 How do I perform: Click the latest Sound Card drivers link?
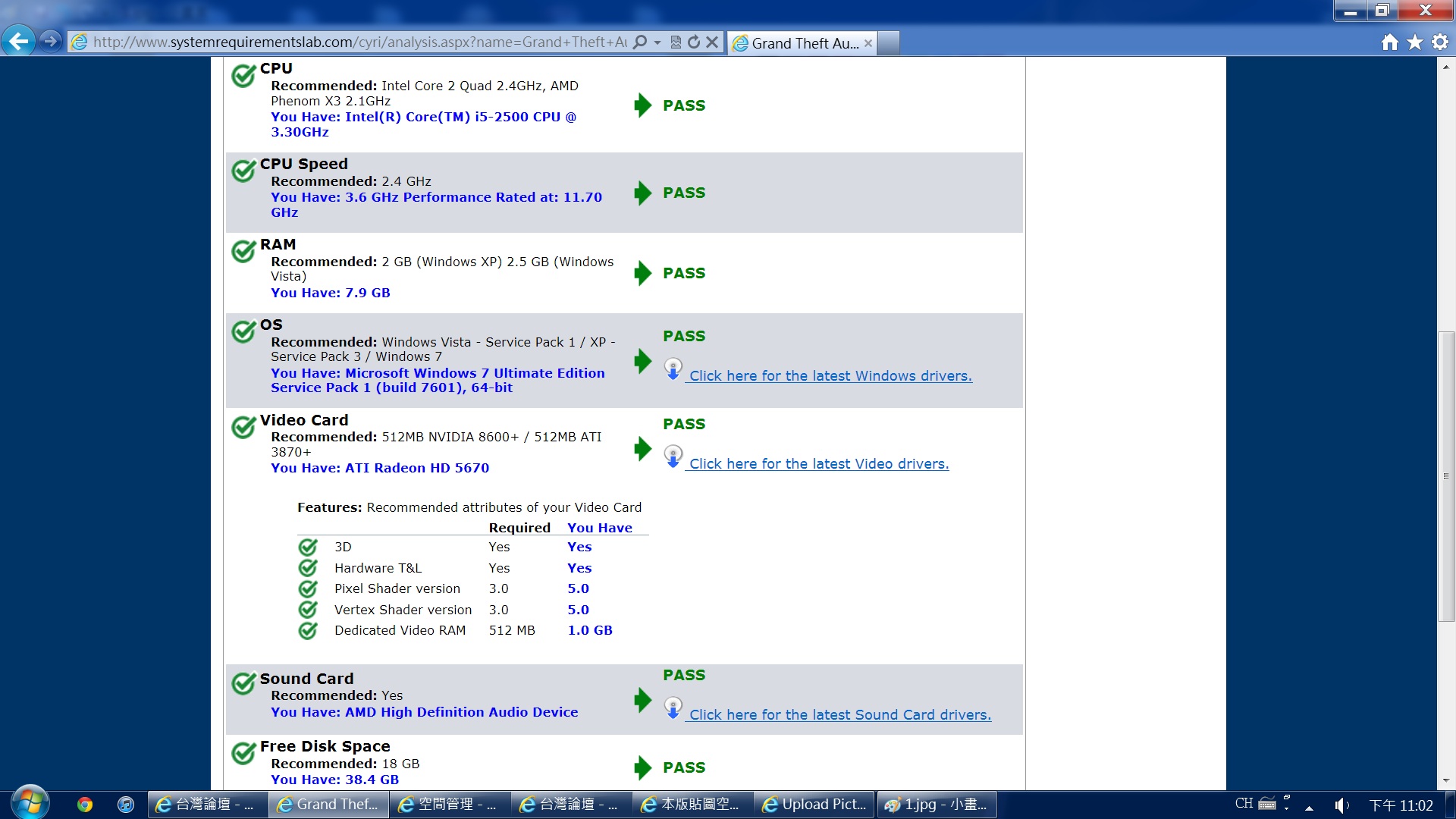839,715
